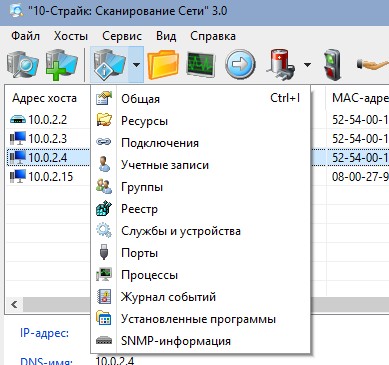Viewport: 389px width, 365px height.
Task: Click the blue arrow toolbar icon
Action: click(240, 65)
